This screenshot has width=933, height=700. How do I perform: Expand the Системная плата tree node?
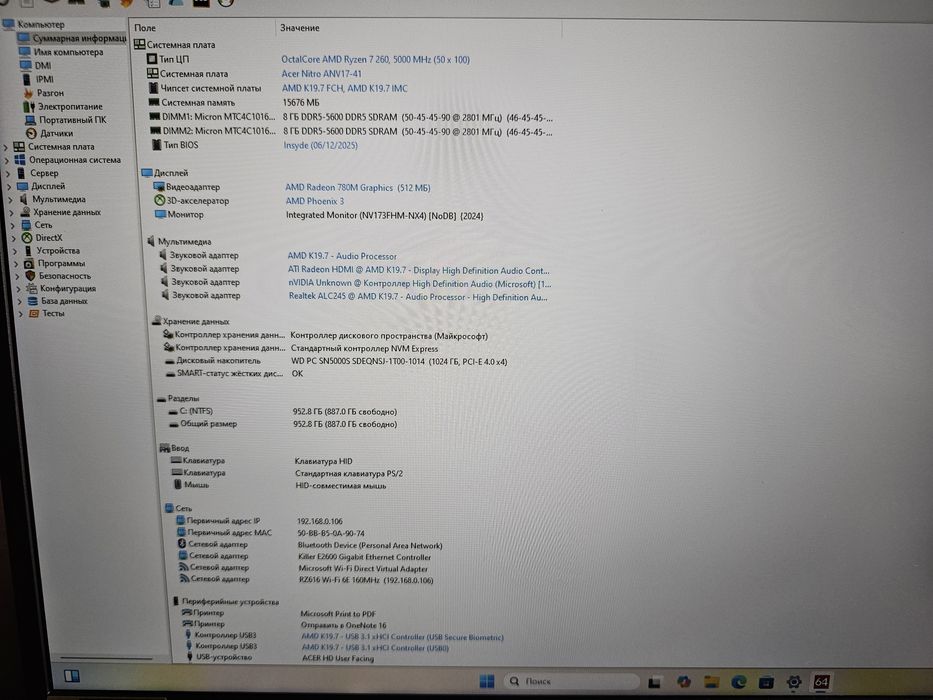(x=6, y=146)
